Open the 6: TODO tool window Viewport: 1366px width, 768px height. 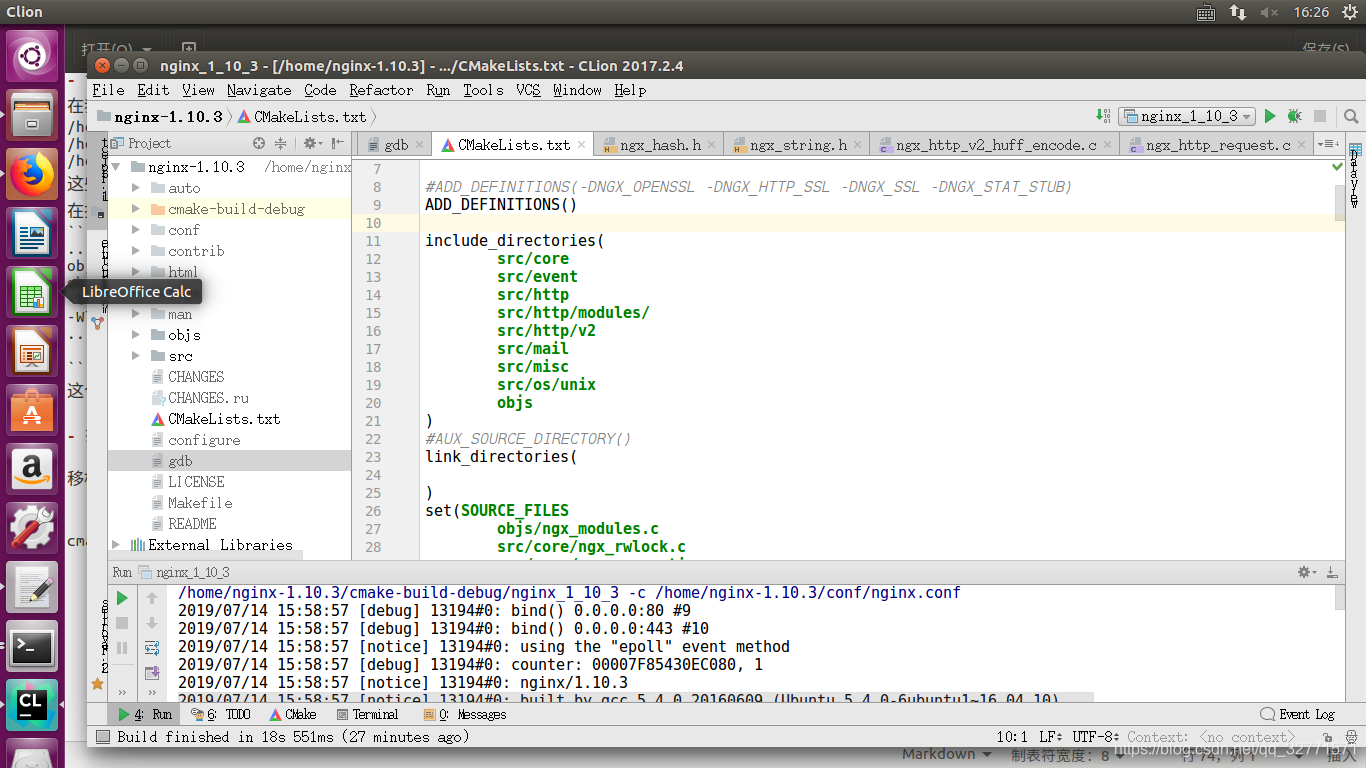[x=220, y=715]
